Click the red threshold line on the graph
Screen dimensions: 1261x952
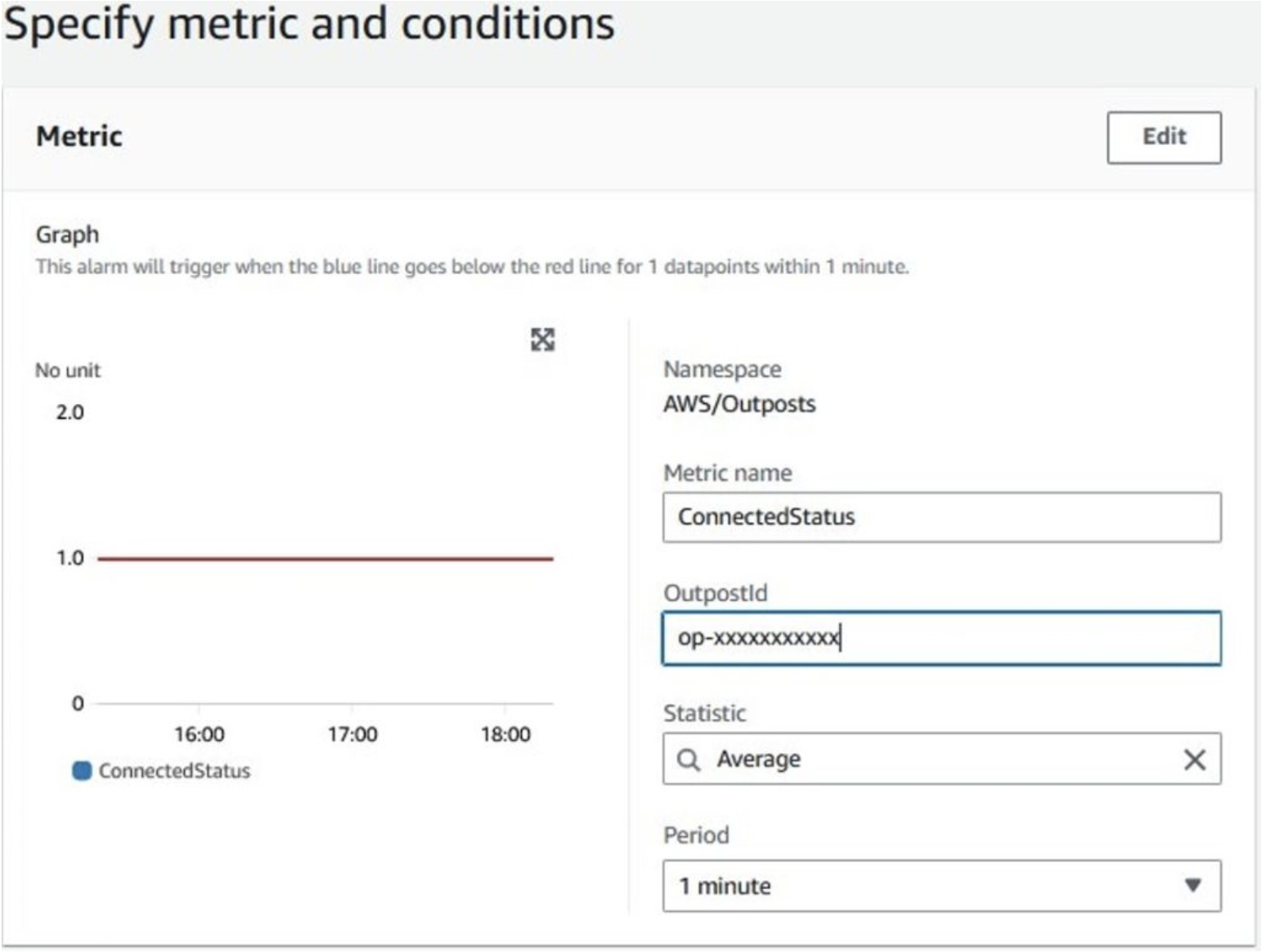coord(325,559)
